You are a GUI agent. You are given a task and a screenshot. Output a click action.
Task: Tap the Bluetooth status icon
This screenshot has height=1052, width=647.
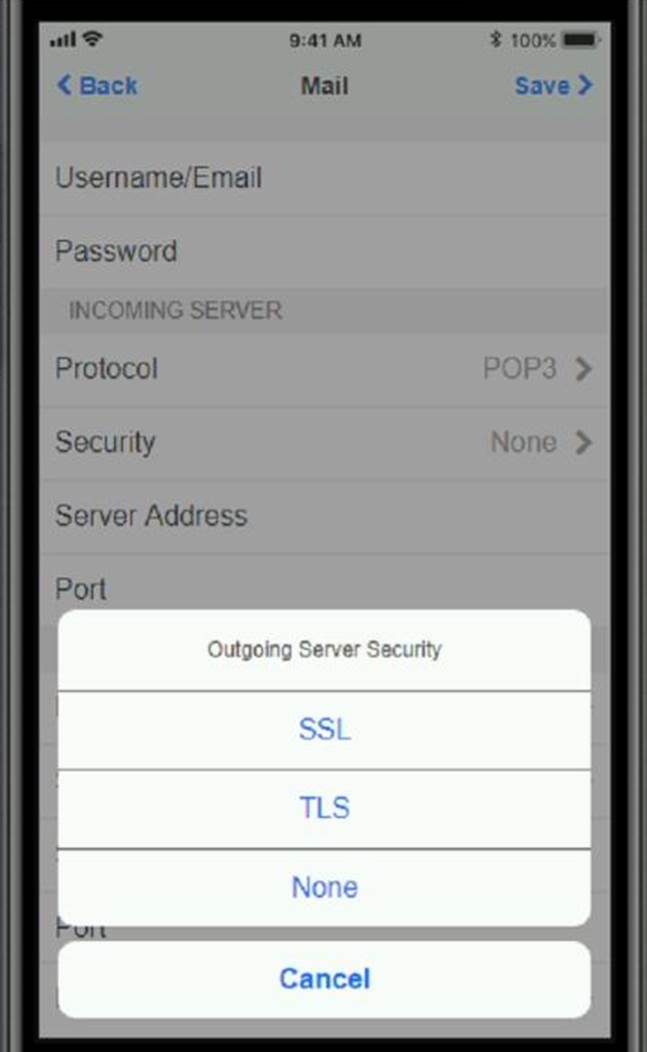(496, 40)
